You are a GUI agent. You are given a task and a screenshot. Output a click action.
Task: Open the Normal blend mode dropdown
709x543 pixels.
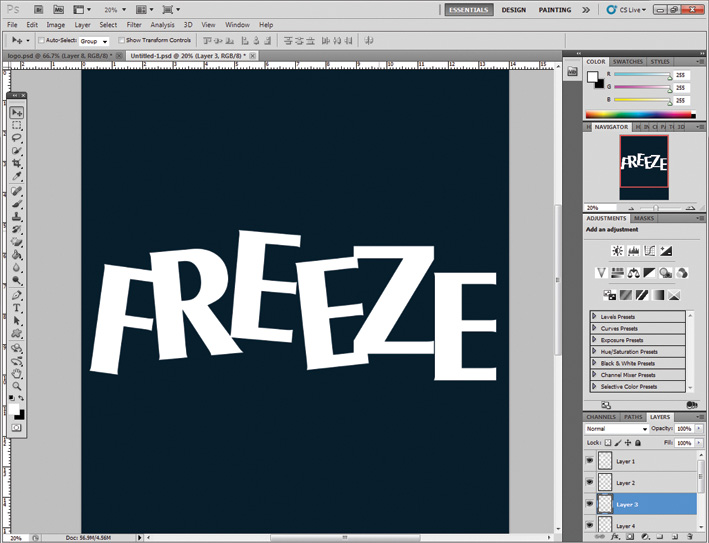tap(616, 428)
